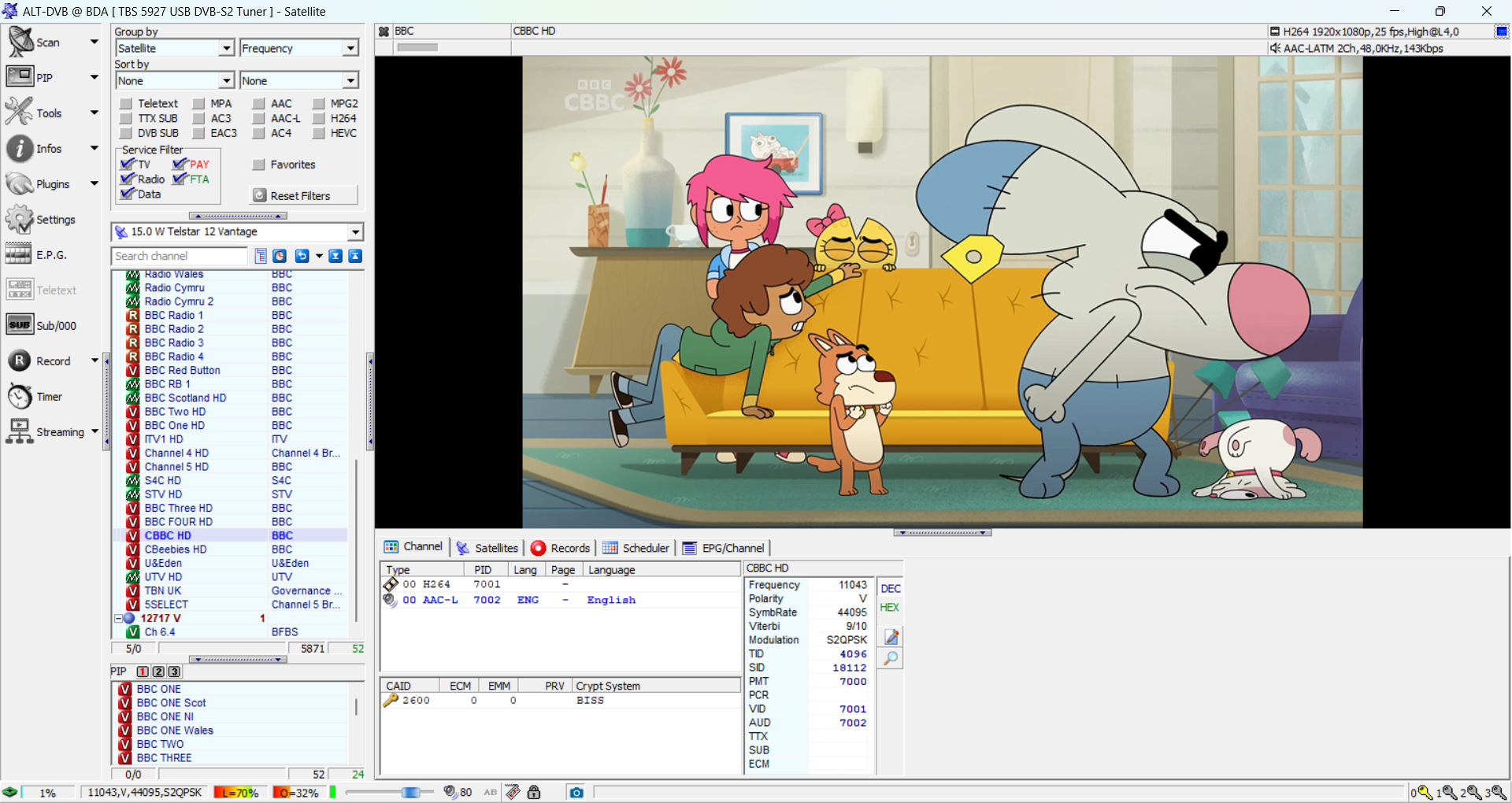Viewport: 1512px width, 803px height.
Task: Take a snapshot with the camera icon
Action: (576, 792)
